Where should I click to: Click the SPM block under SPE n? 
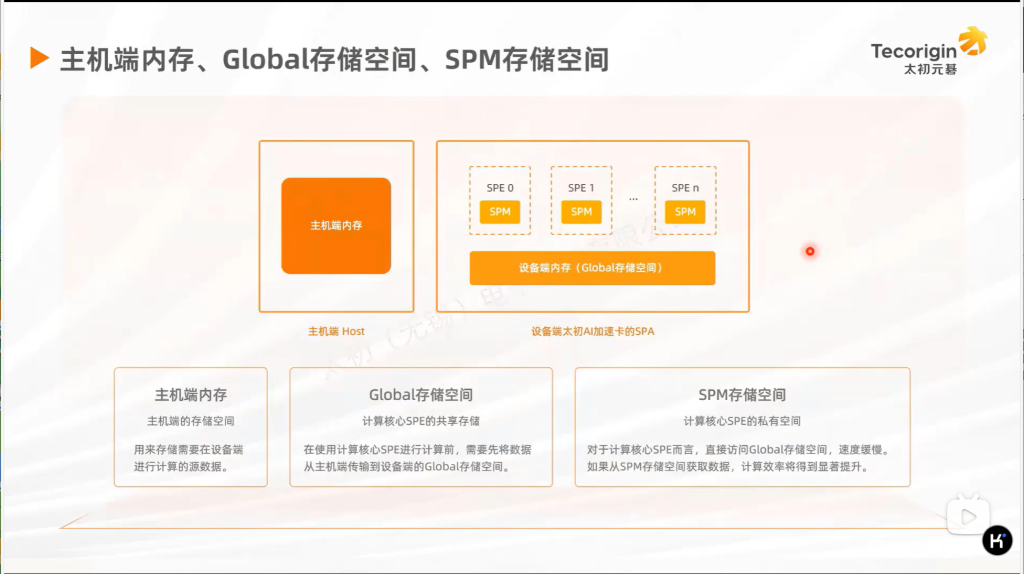pos(685,212)
